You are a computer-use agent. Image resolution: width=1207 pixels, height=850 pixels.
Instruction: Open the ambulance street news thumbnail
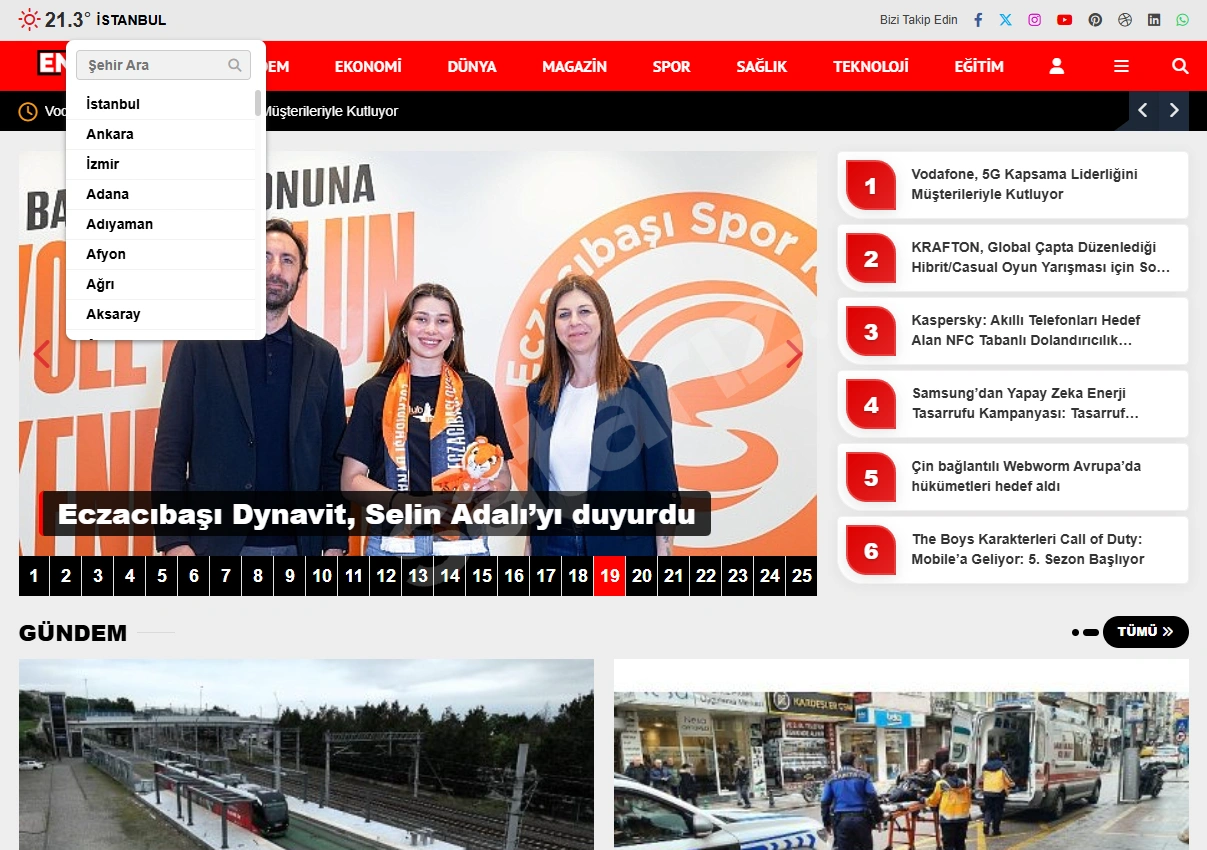[x=901, y=754]
